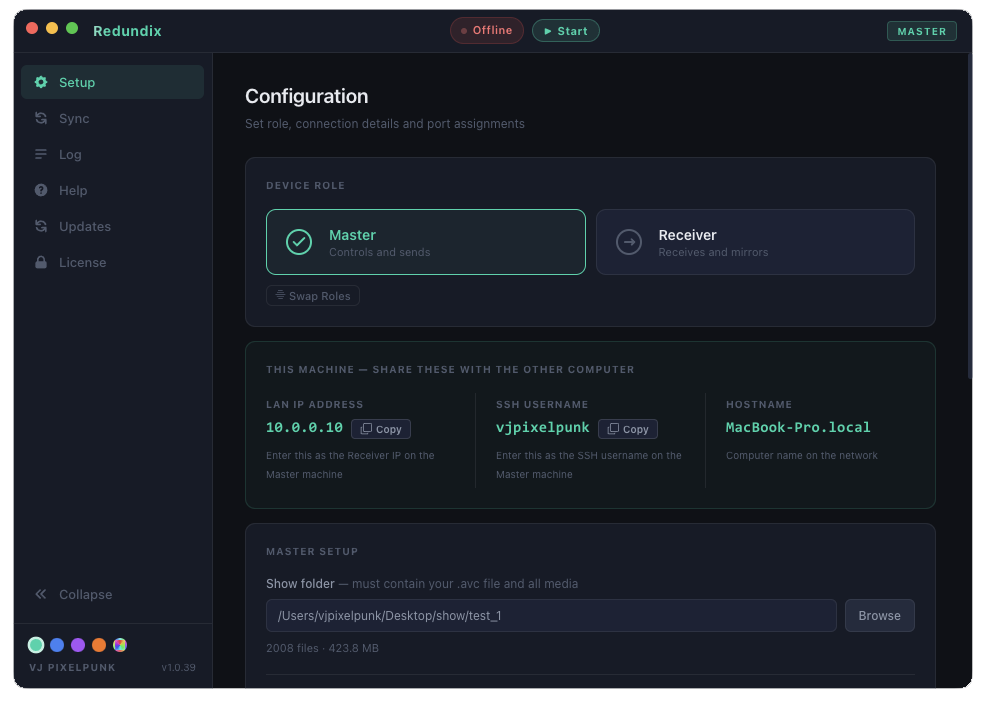Select the multicolor theme color dot
The height and width of the screenshot is (704, 986).
(119, 645)
